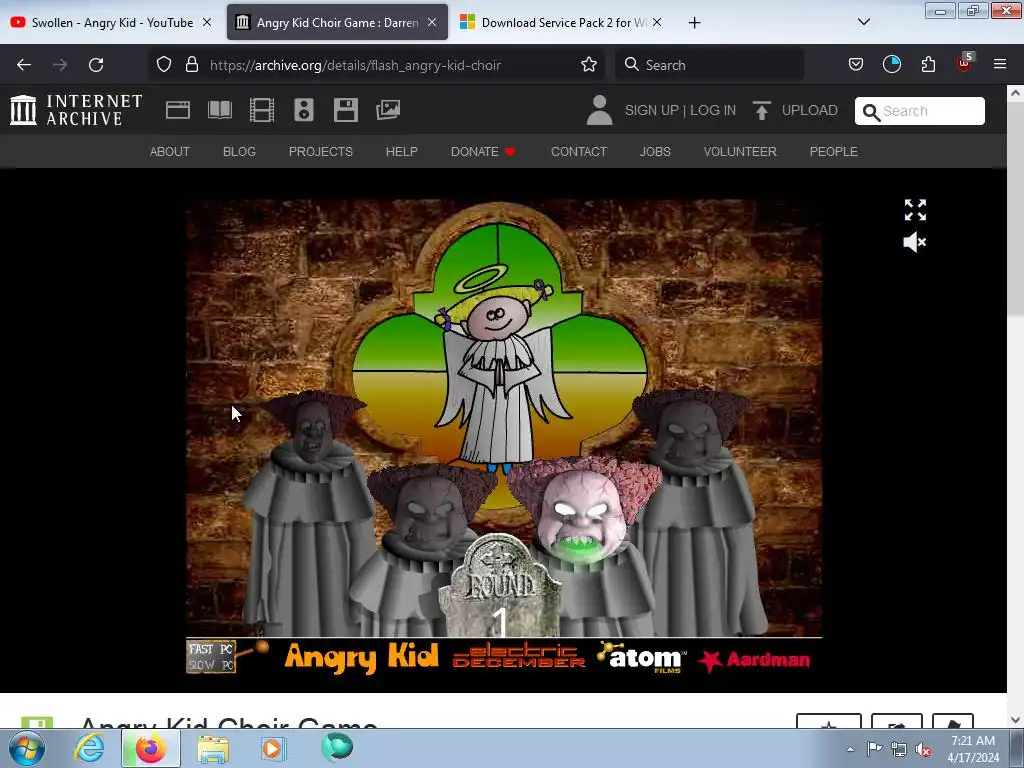The image size is (1024, 768).
Task: Open the uBlock Origin extension icon
Action: pos(965,63)
